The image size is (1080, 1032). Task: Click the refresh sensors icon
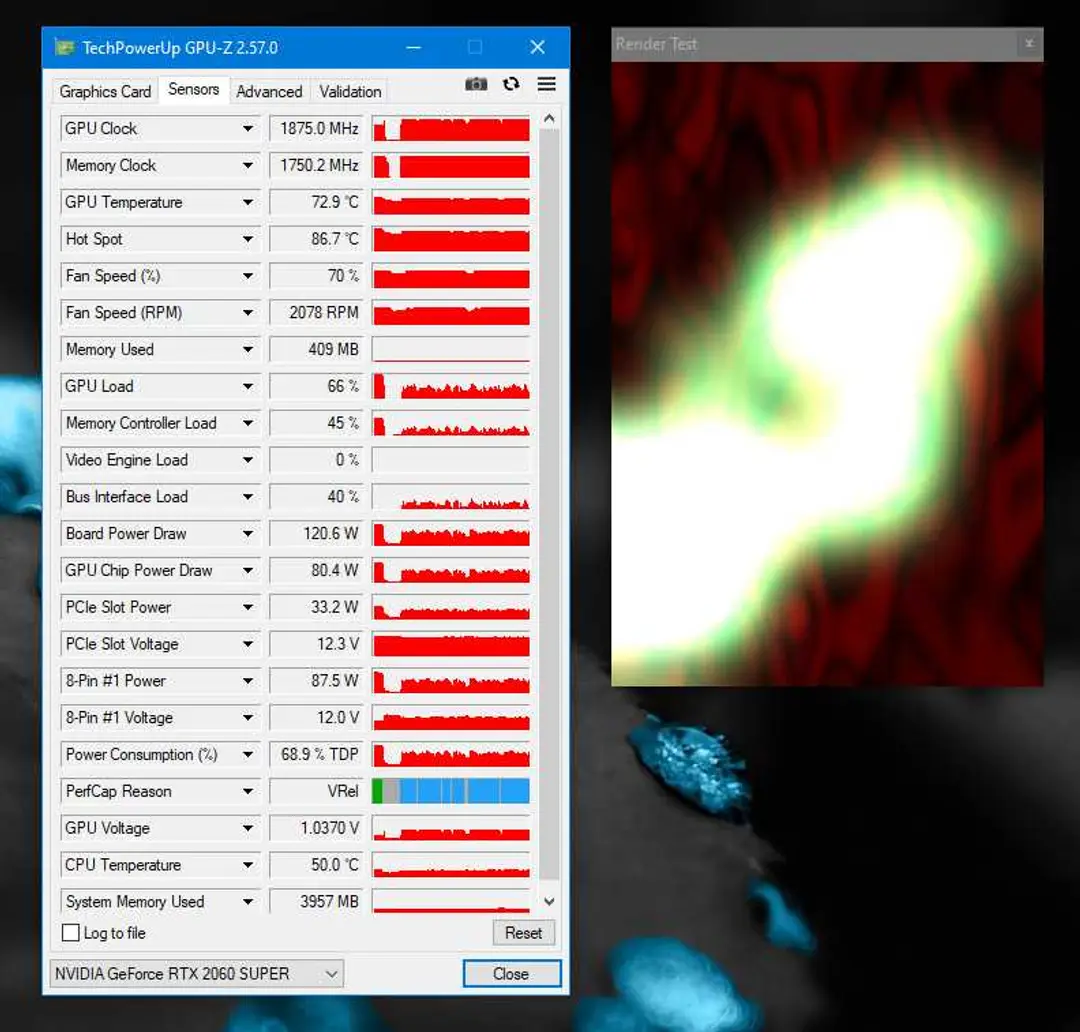point(511,84)
